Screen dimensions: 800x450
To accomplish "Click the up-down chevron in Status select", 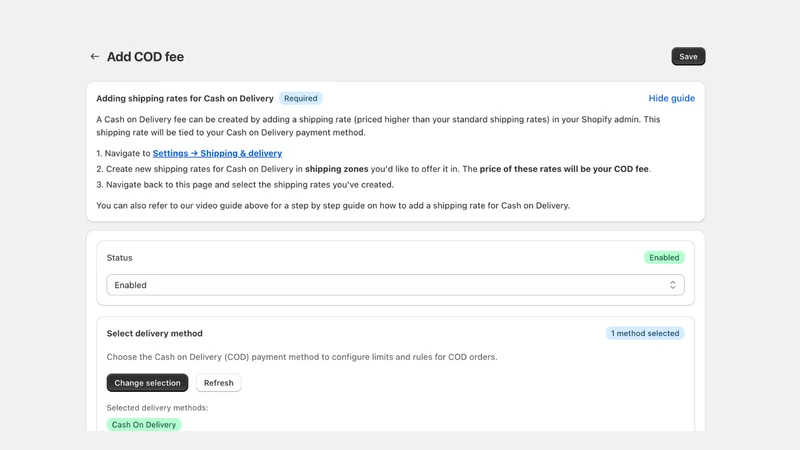I will [672, 285].
